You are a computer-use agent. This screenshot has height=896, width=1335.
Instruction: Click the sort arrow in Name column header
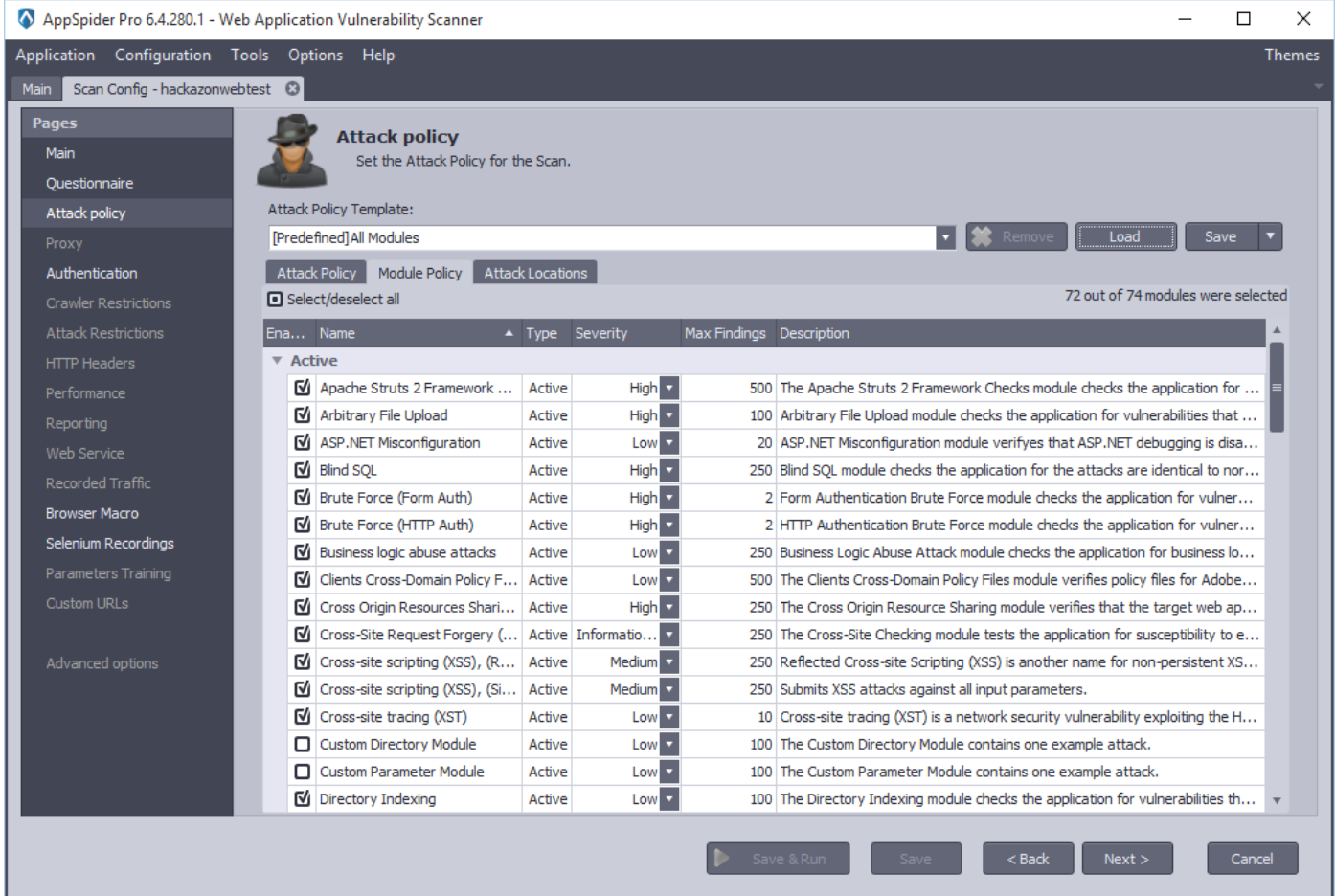pos(509,333)
